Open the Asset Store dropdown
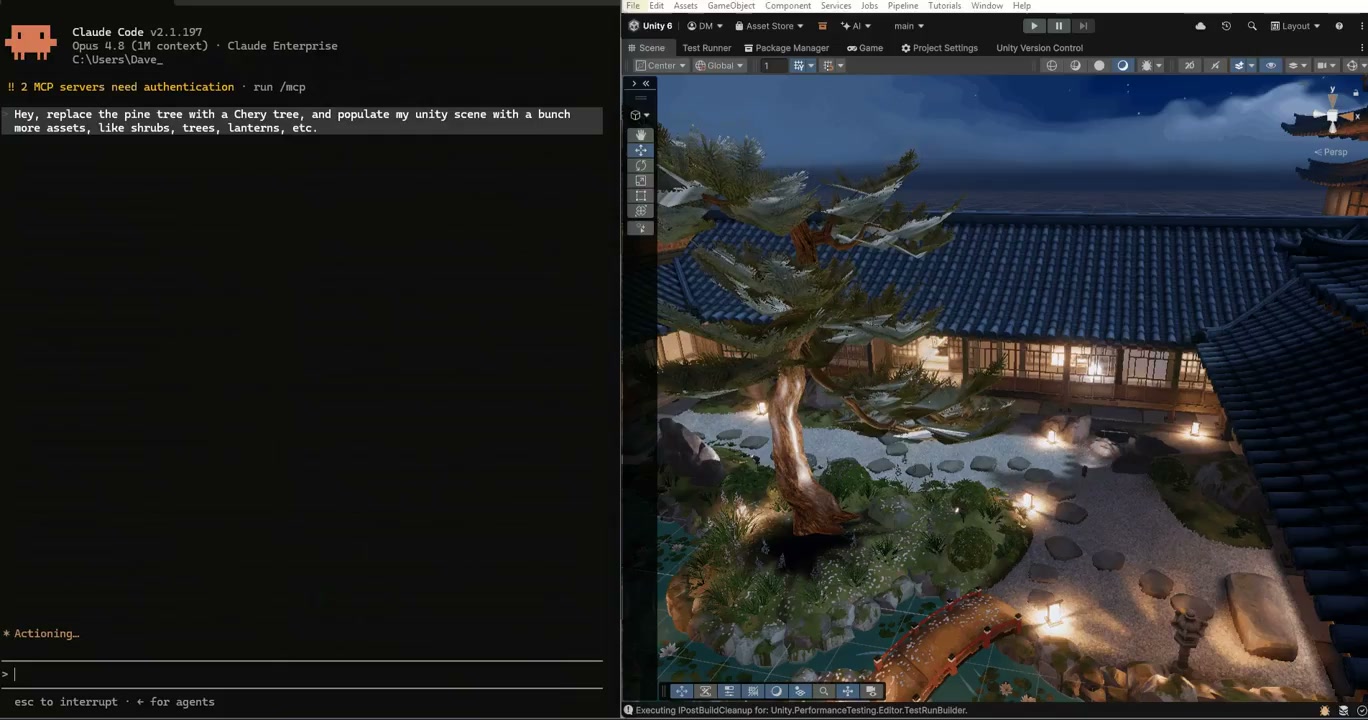This screenshot has width=1368, height=720. click(x=769, y=26)
